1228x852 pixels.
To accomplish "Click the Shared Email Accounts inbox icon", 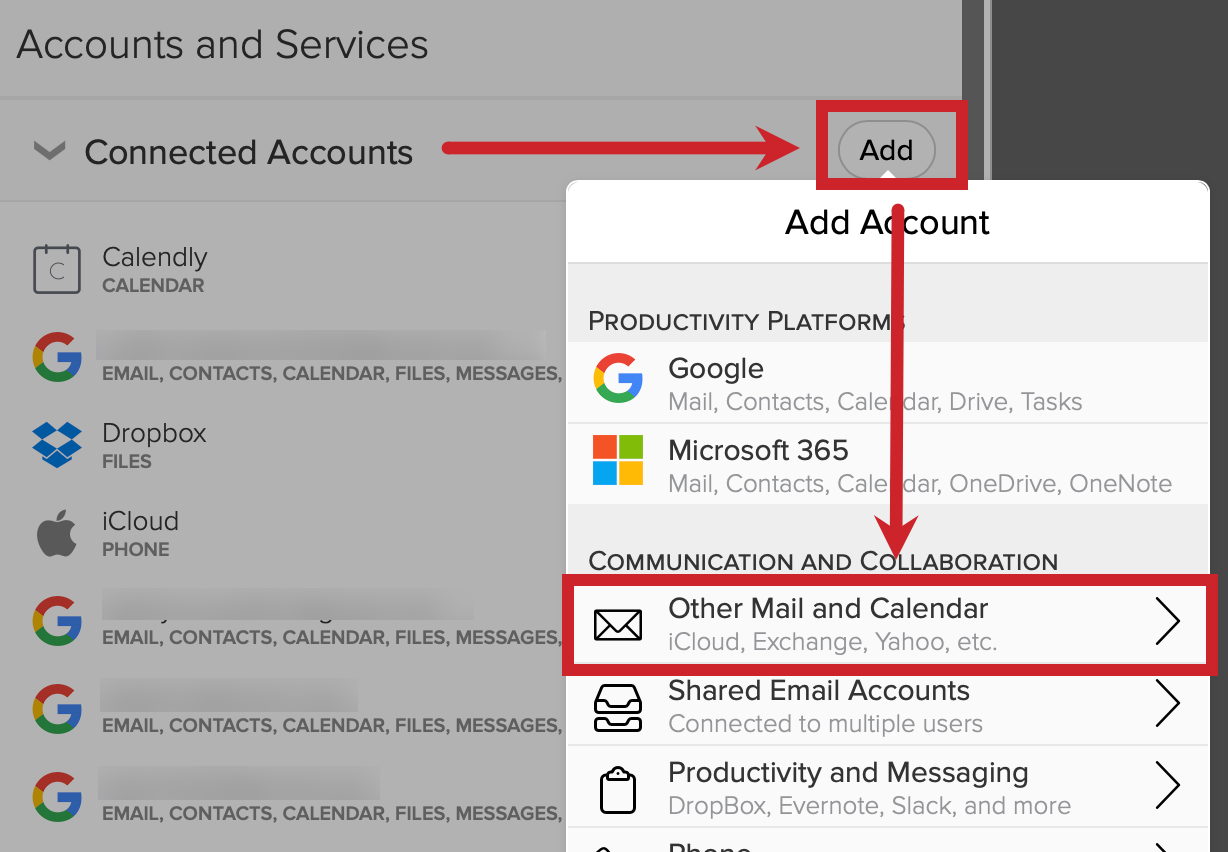I will [x=618, y=707].
